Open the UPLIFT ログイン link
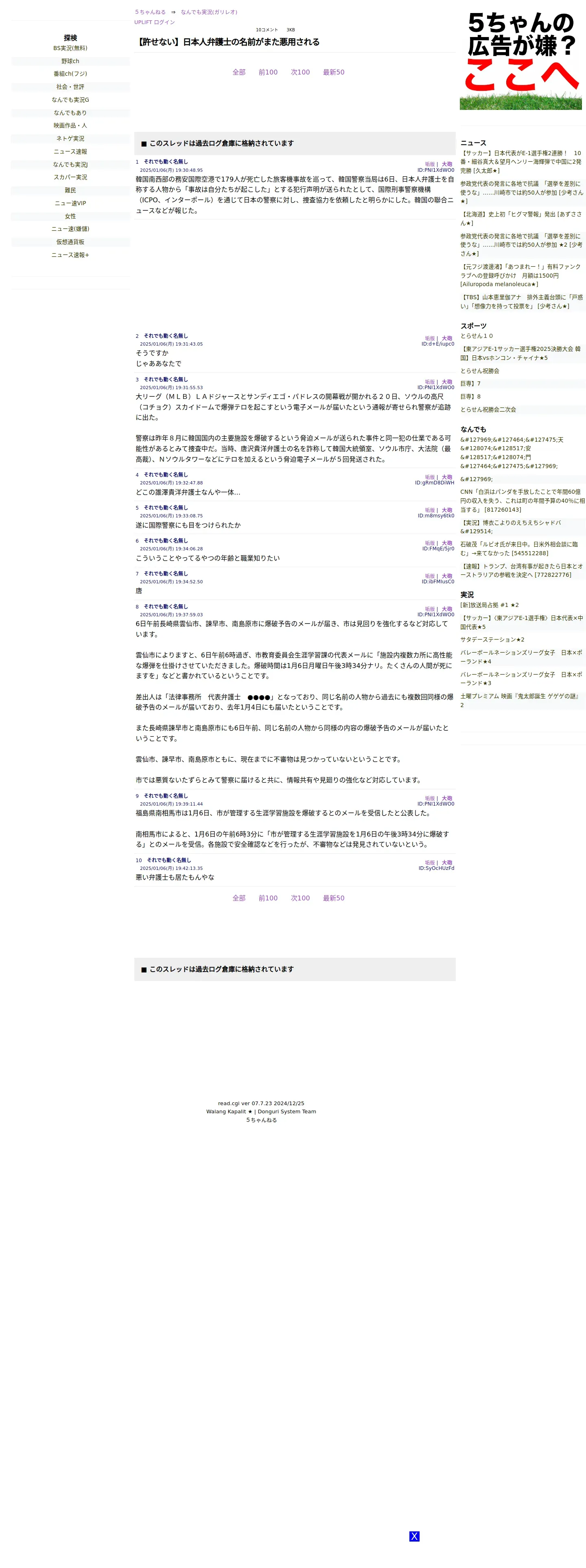 click(155, 22)
